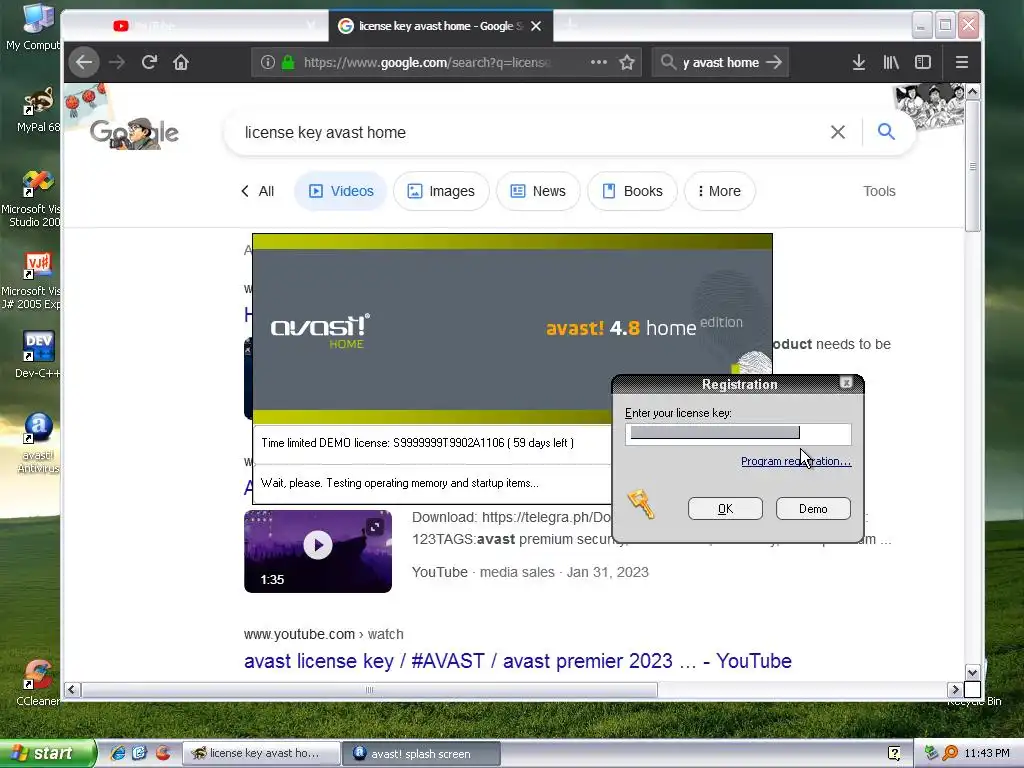Click the horizontal scrollbar left arrow

(72, 690)
